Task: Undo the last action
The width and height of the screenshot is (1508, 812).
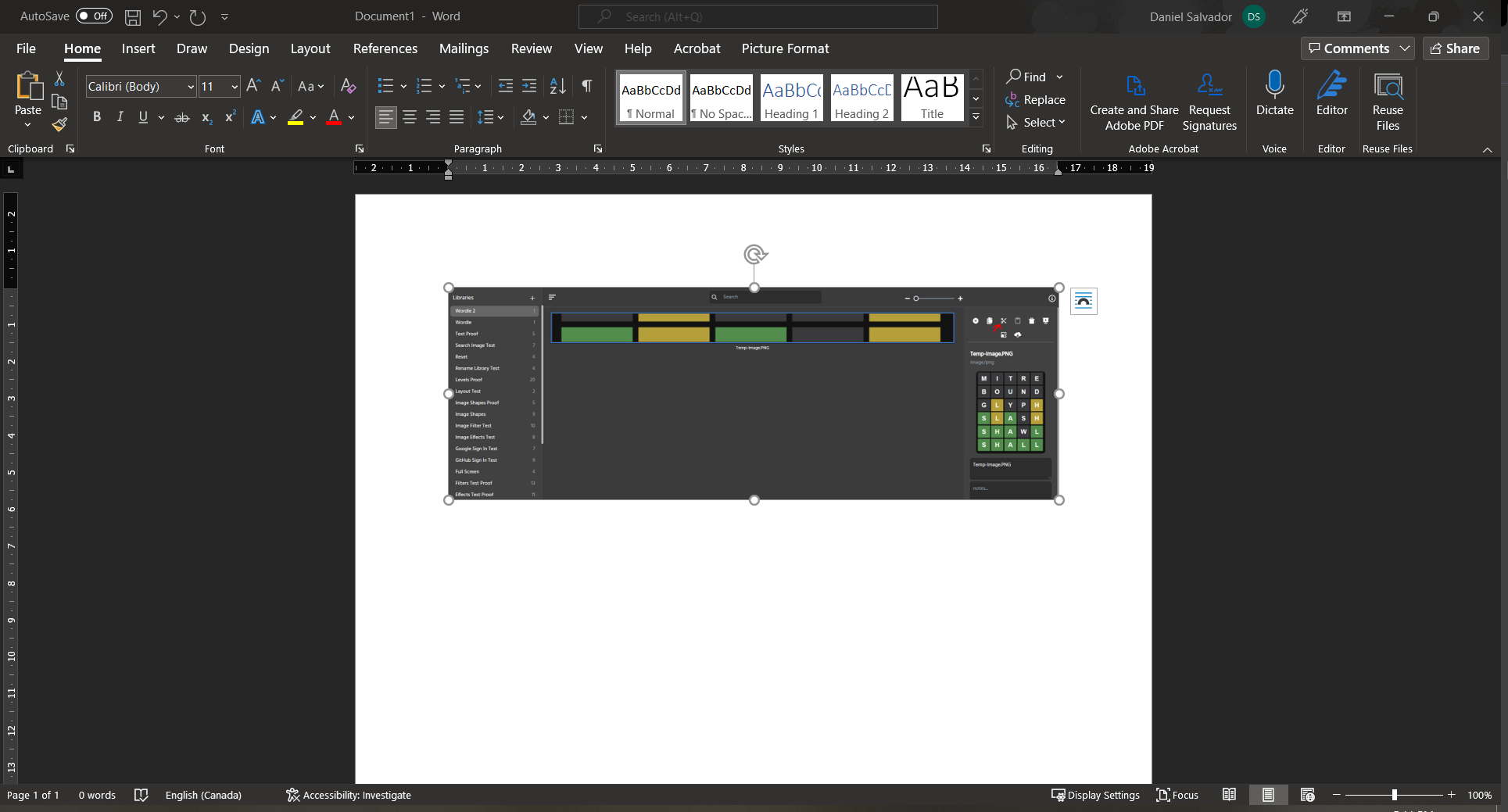Action: 159,16
